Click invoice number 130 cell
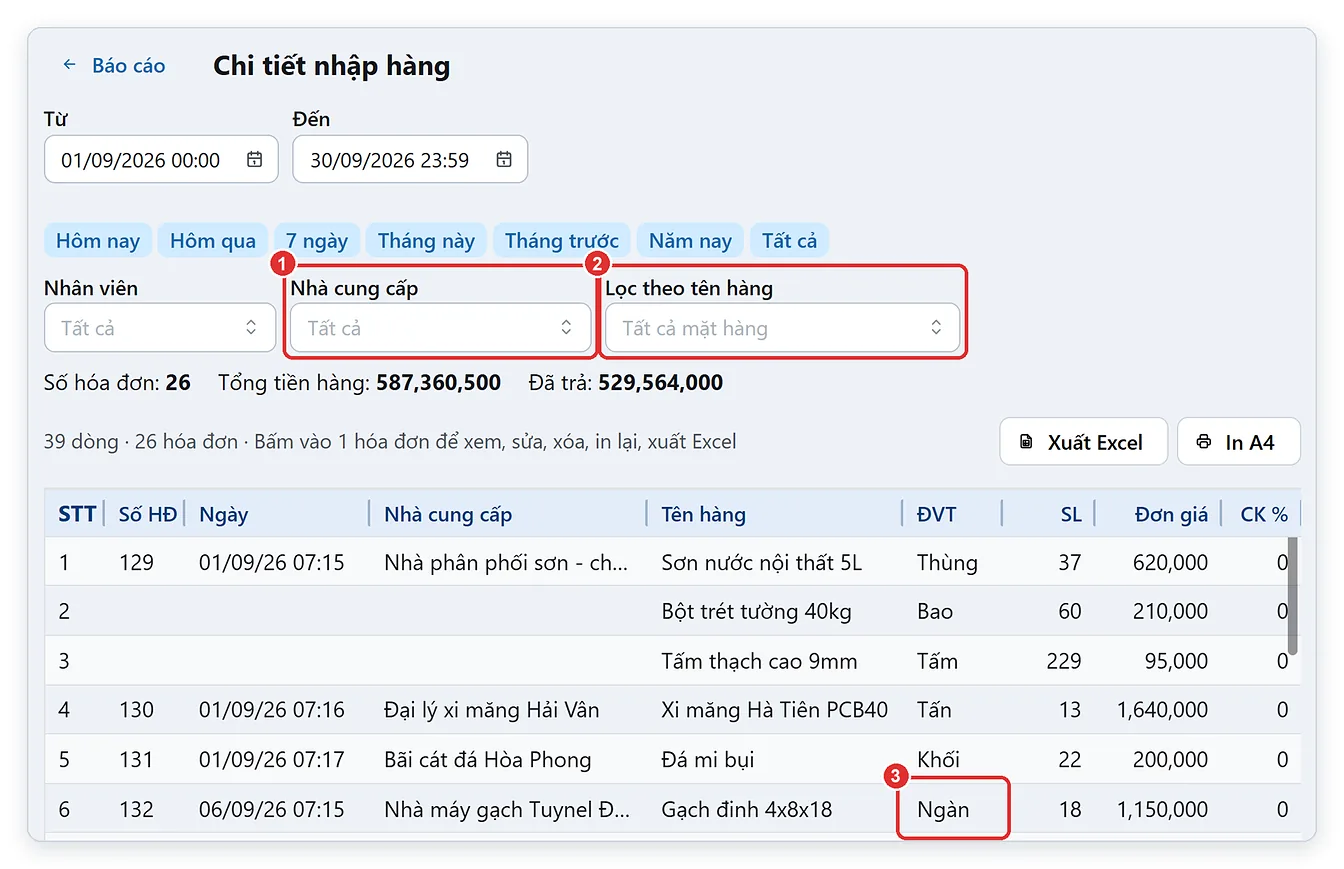 tap(136, 711)
